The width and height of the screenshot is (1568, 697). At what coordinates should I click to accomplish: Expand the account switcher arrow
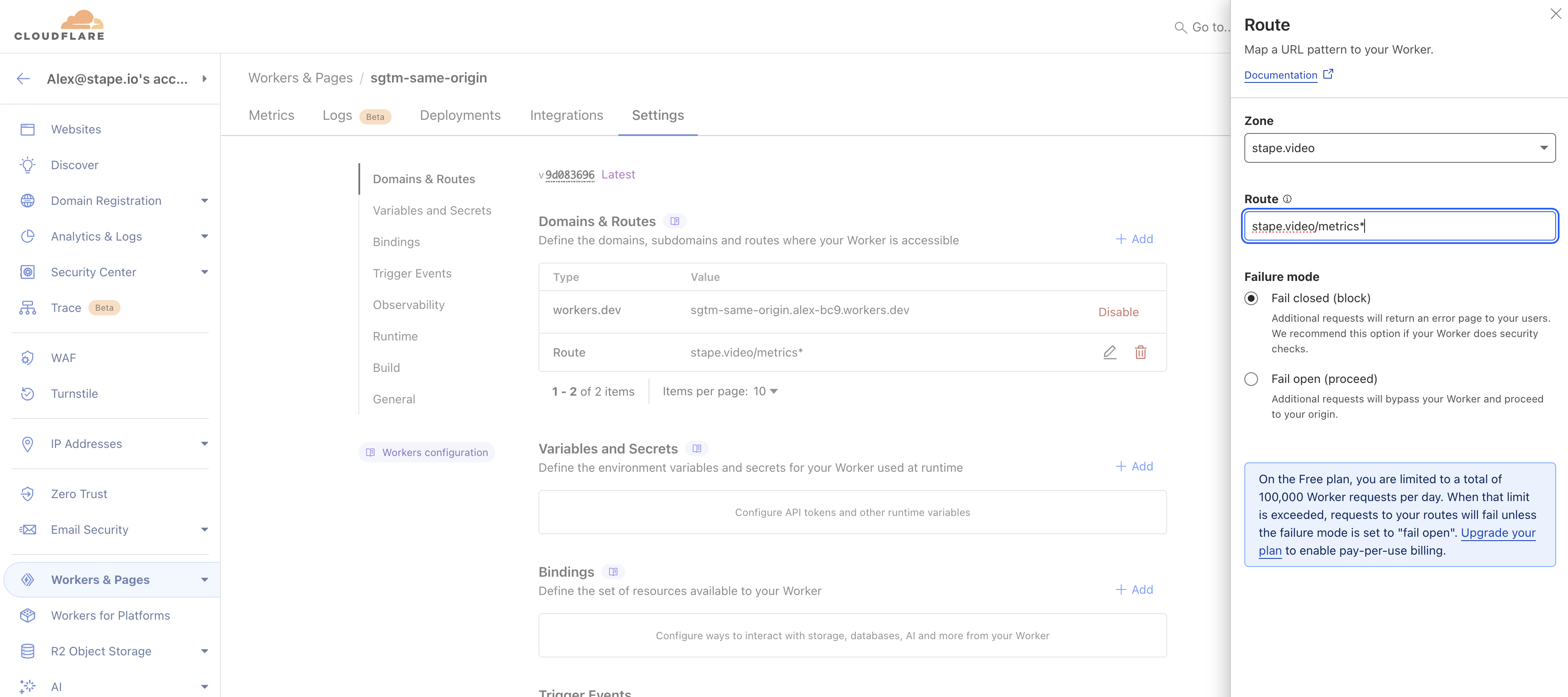pos(205,79)
